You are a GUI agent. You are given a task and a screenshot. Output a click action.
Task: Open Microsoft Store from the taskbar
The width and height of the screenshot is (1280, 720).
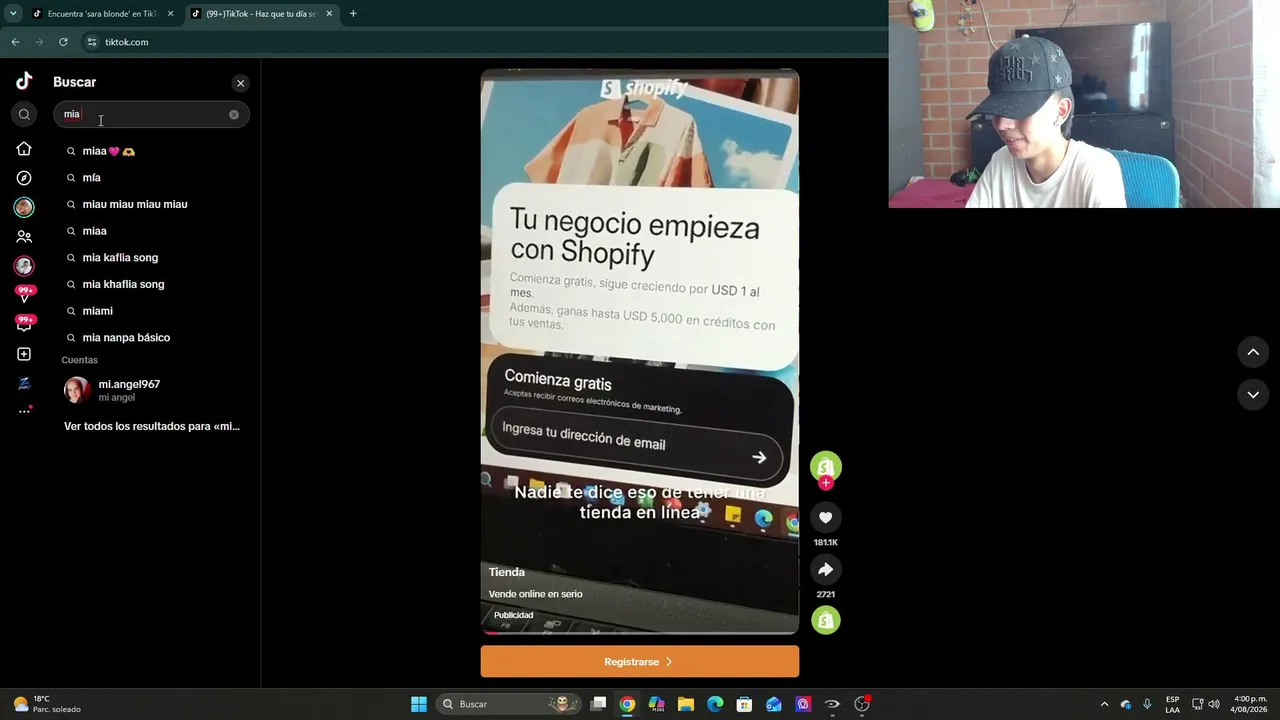[x=744, y=704]
